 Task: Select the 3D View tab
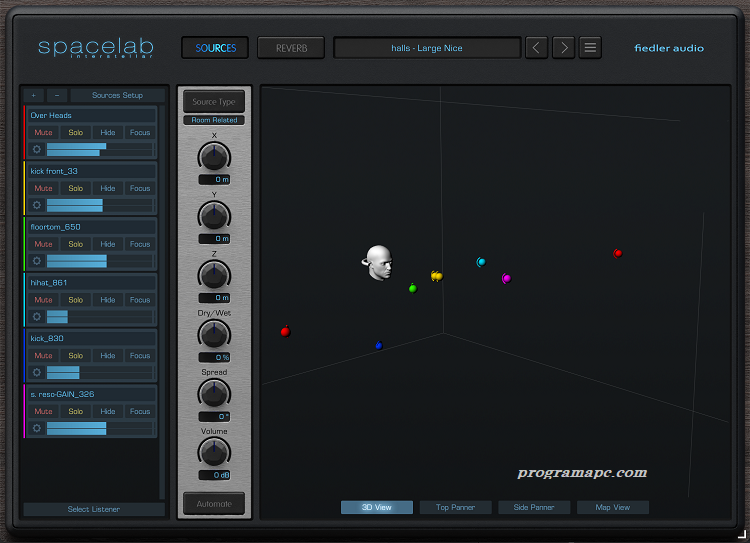[376, 507]
